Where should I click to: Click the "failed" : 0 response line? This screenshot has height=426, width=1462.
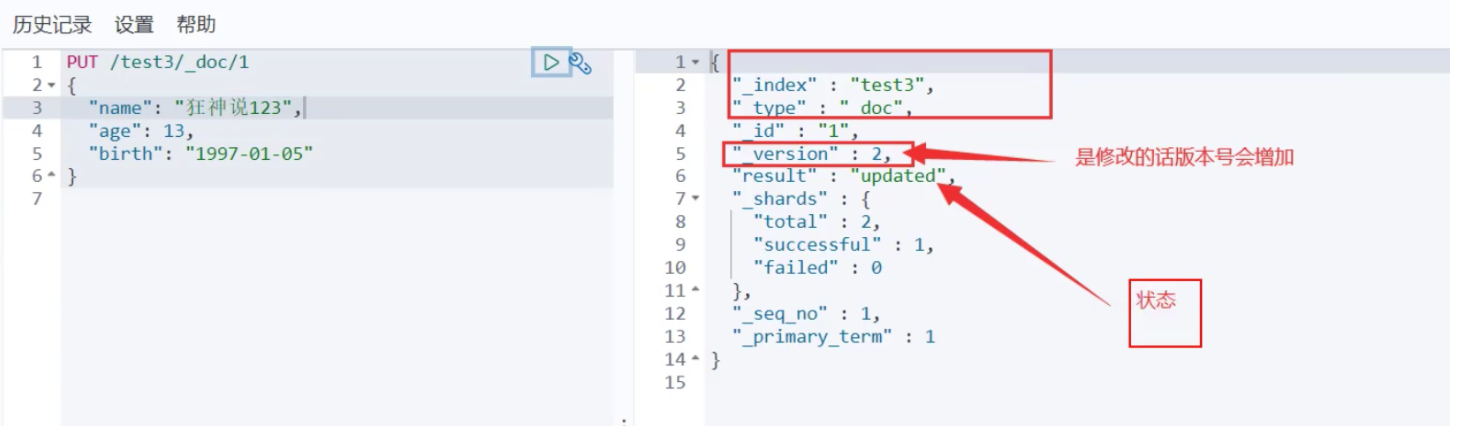(x=817, y=267)
